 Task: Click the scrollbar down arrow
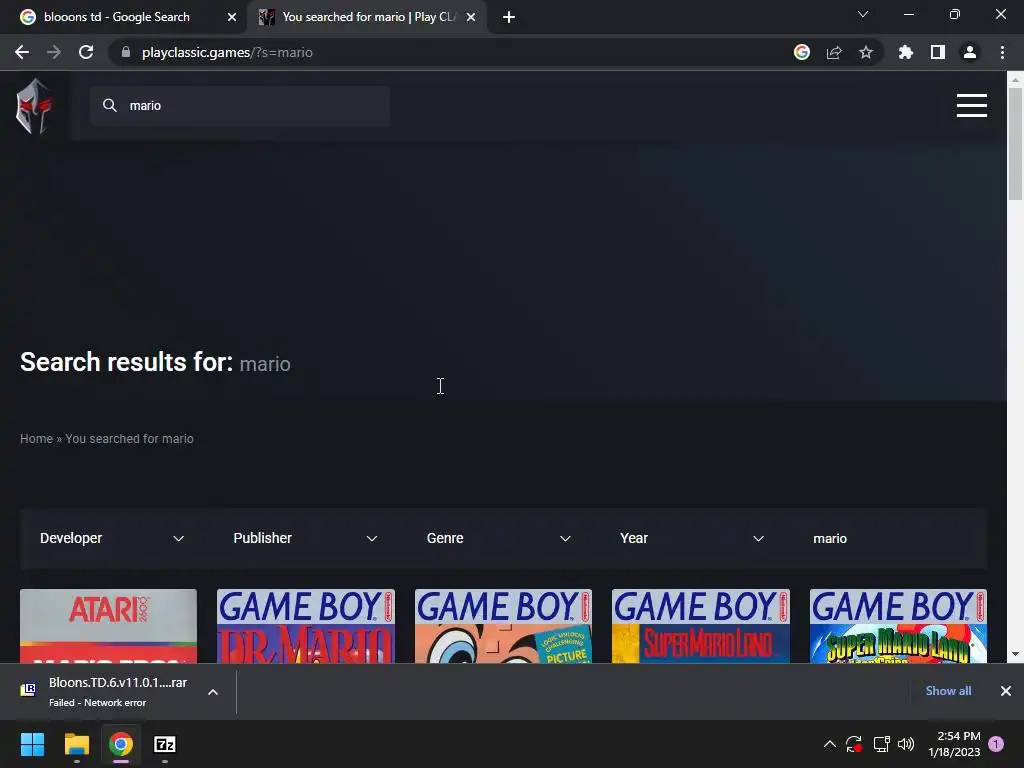[x=1015, y=654]
